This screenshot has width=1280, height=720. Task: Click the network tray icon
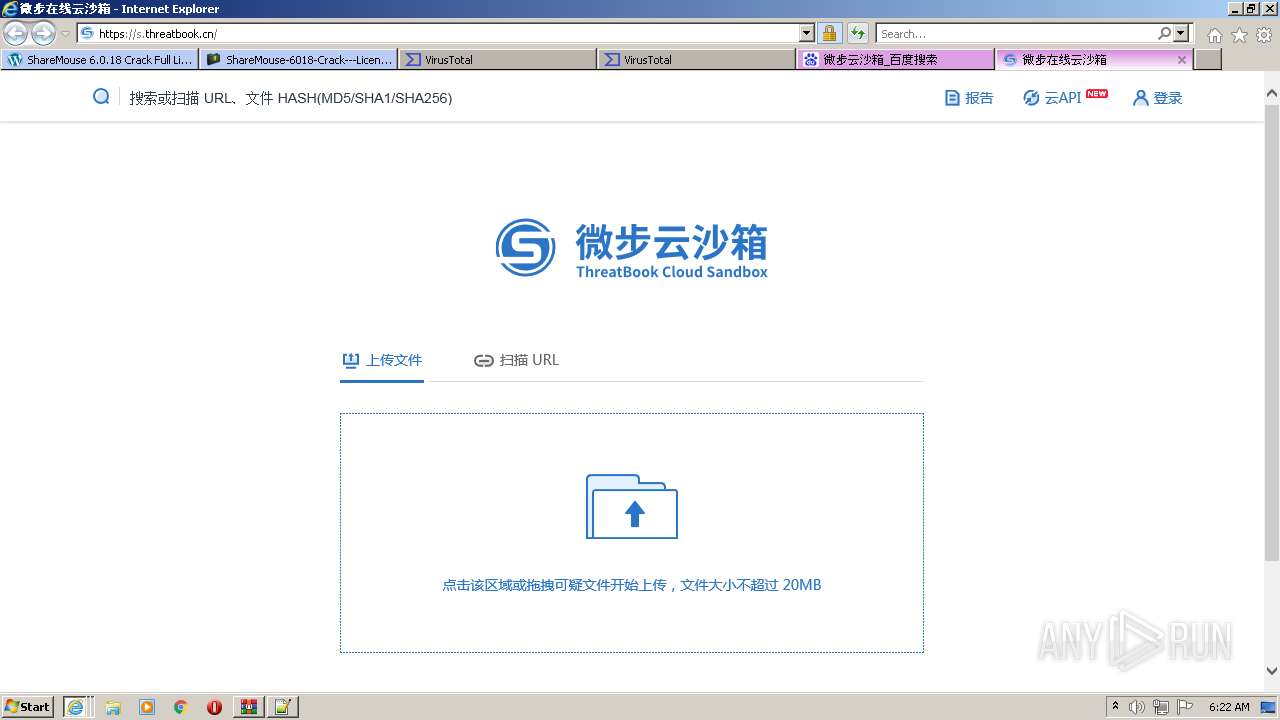pyautogui.click(x=1162, y=707)
